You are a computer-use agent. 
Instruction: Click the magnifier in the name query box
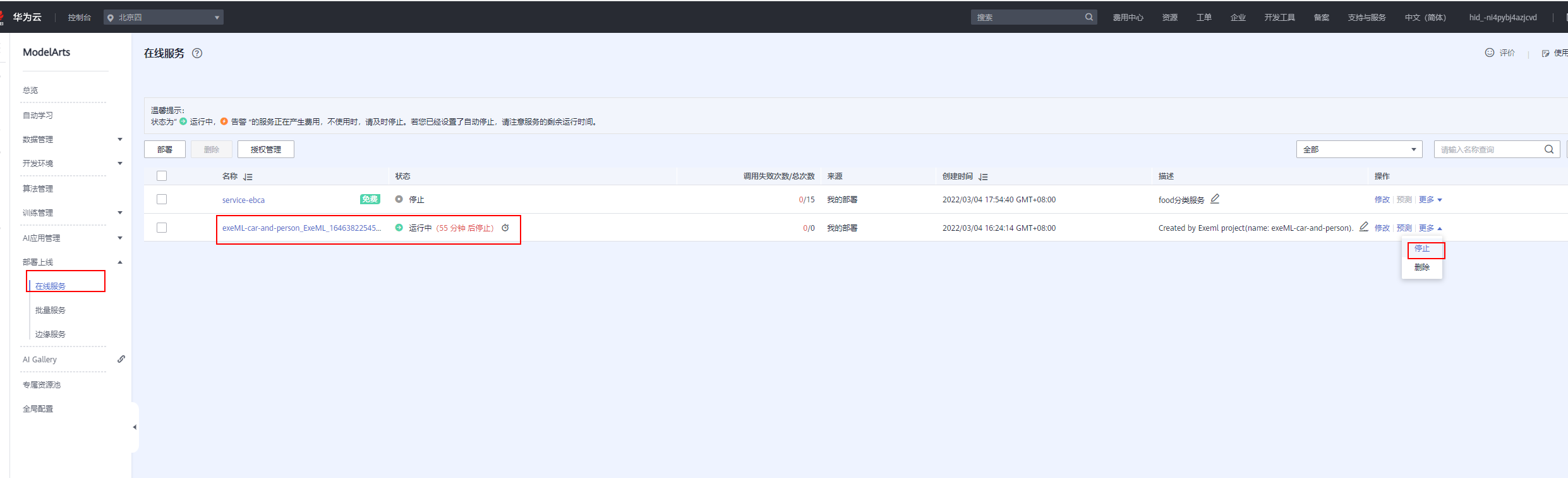point(1549,149)
